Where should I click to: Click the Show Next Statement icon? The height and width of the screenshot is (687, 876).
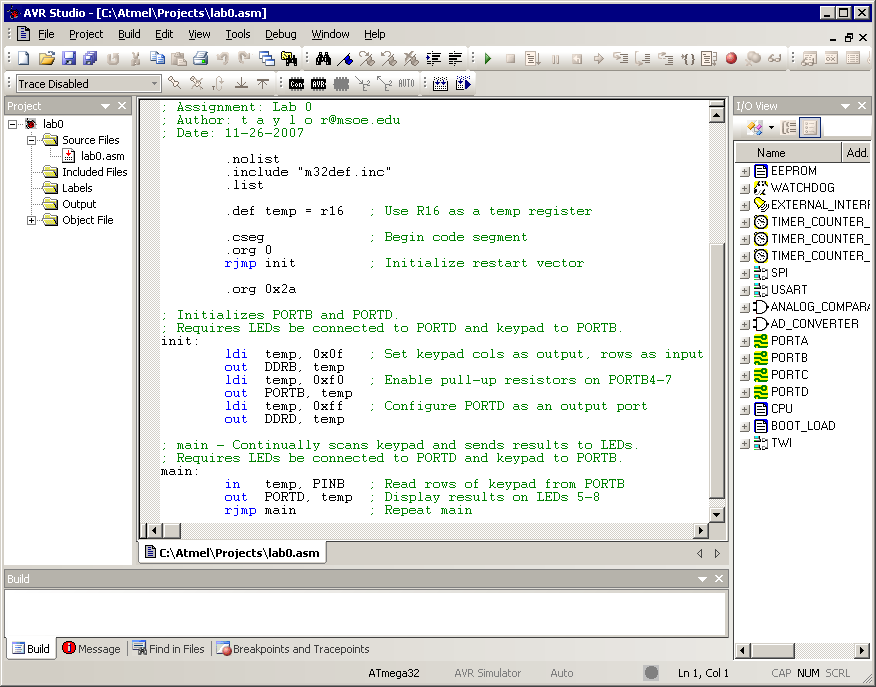[x=598, y=58]
